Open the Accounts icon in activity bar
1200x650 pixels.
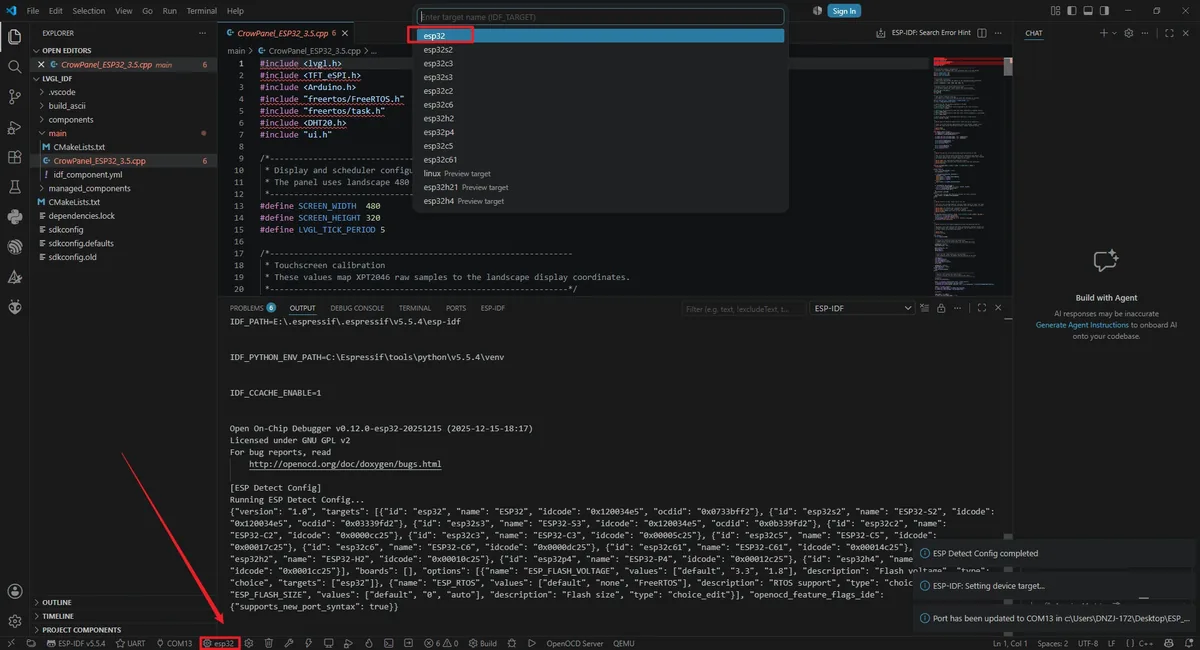coord(15,592)
